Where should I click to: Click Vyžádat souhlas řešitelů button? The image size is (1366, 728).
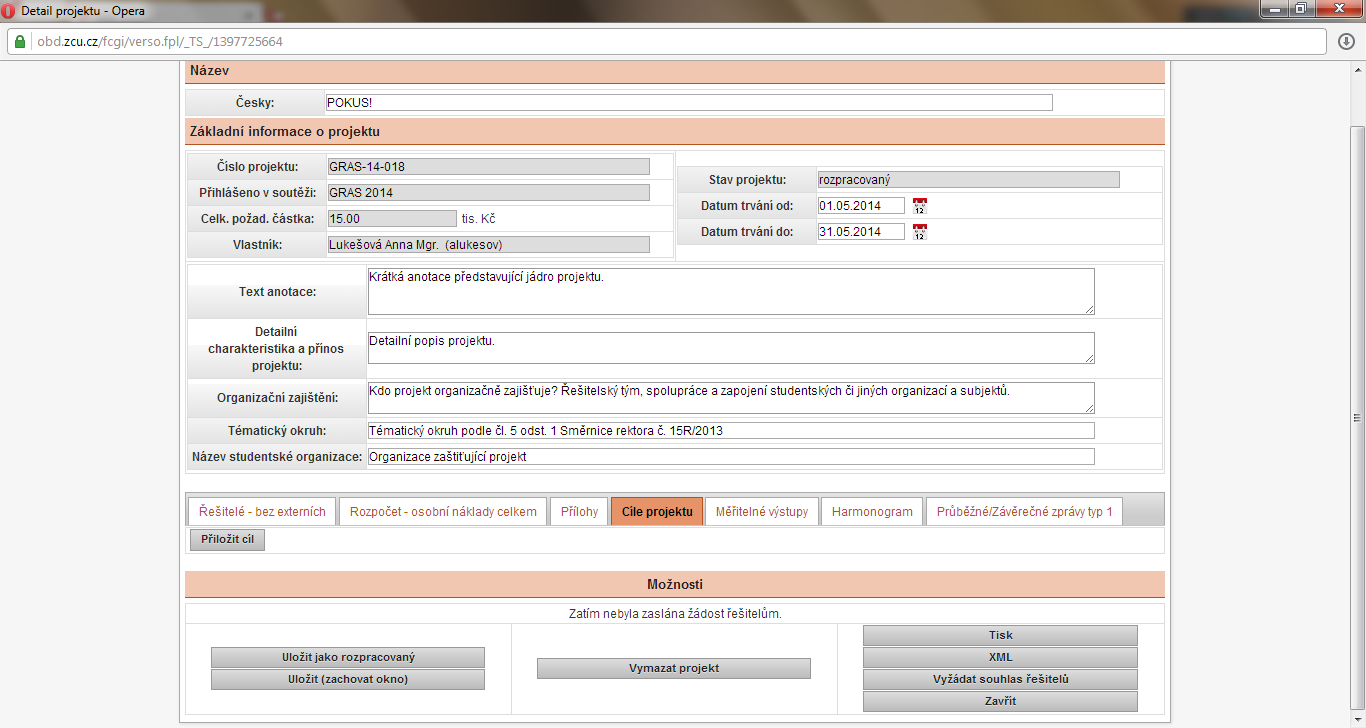click(1000, 679)
